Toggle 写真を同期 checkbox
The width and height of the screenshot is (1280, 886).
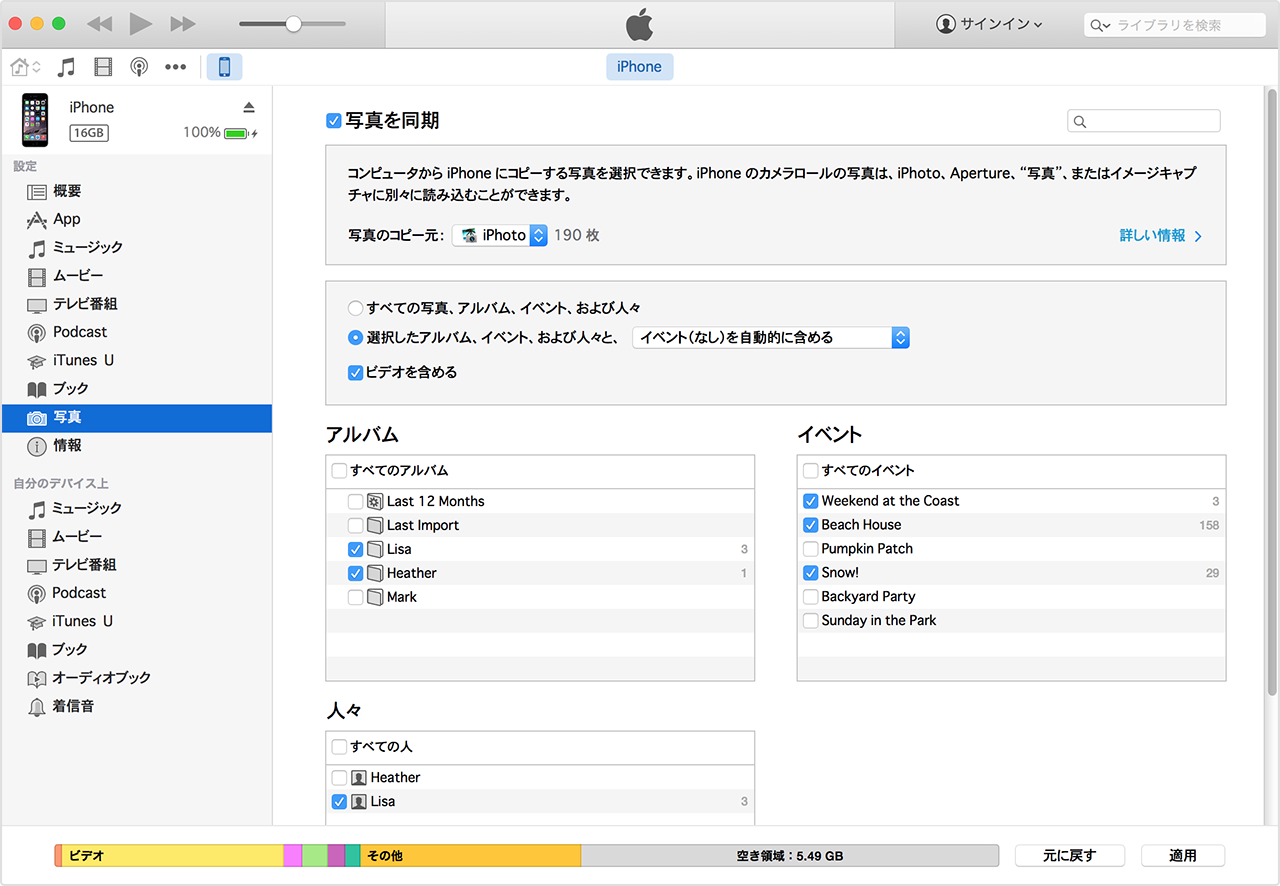pyautogui.click(x=334, y=121)
